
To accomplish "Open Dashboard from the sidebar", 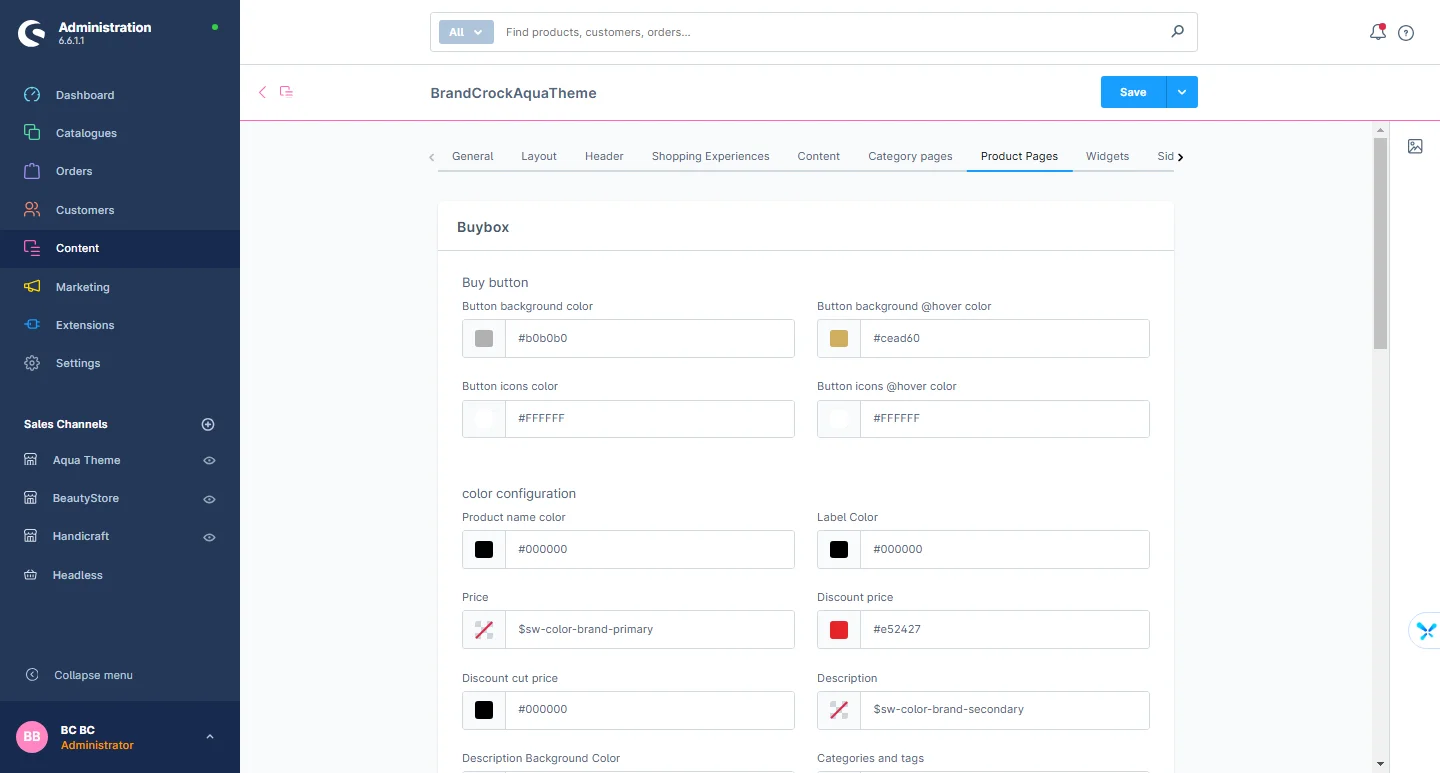I will [85, 95].
